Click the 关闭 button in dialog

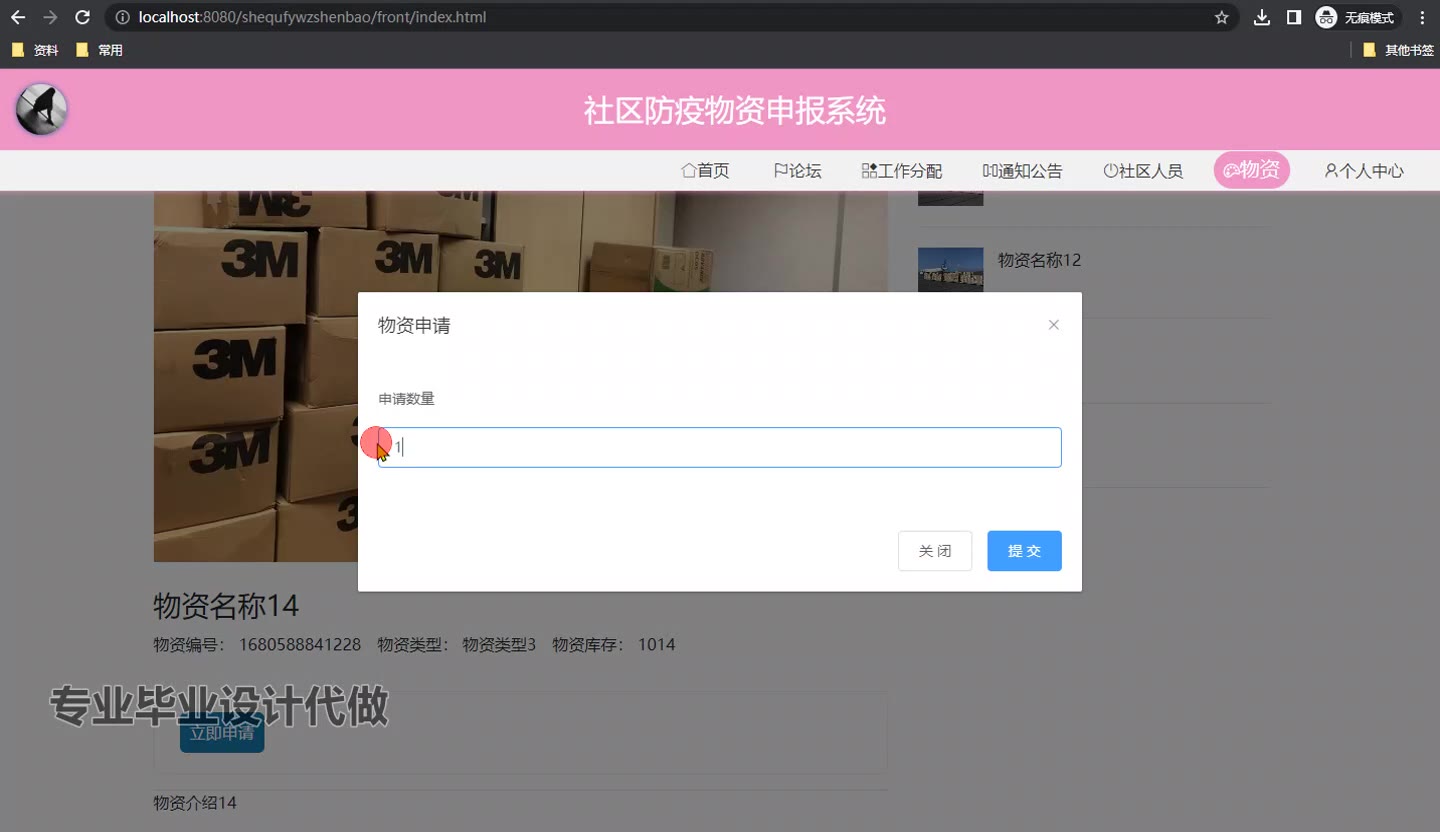pyautogui.click(x=935, y=551)
